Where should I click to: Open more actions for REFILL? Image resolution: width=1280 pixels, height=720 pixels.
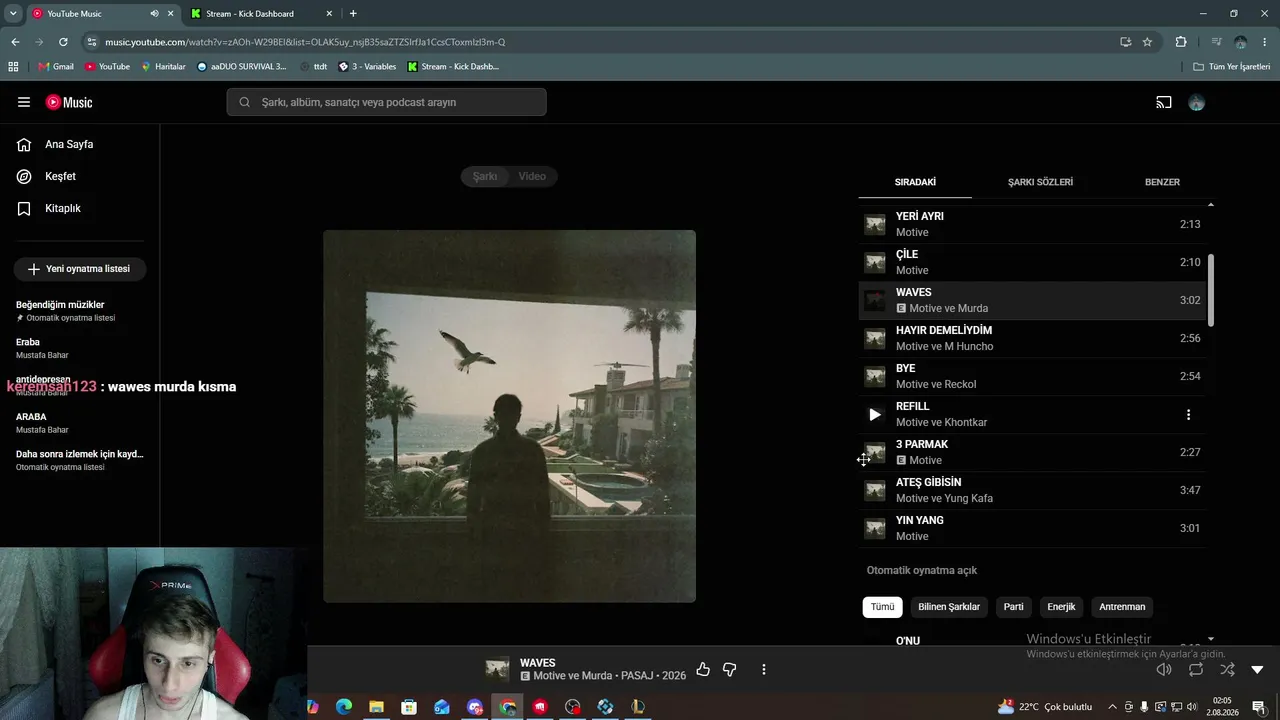(x=1188, y=414)
